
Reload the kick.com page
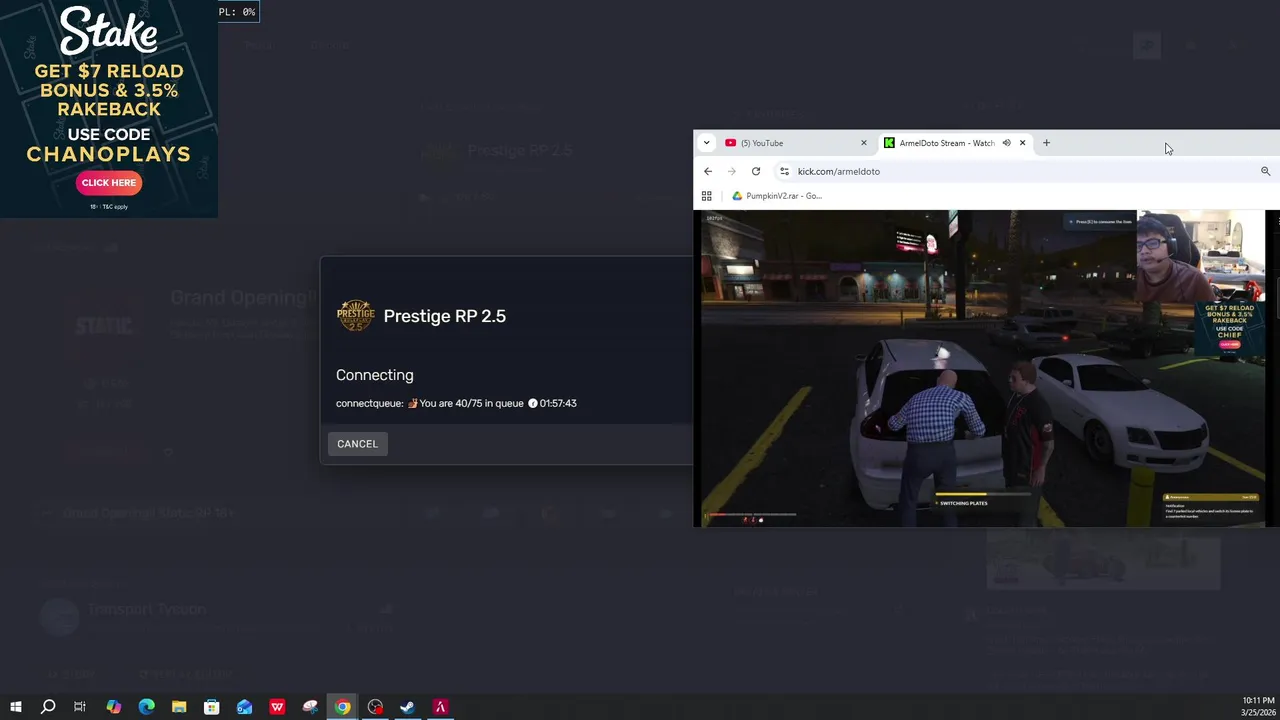tap(756, 171)
